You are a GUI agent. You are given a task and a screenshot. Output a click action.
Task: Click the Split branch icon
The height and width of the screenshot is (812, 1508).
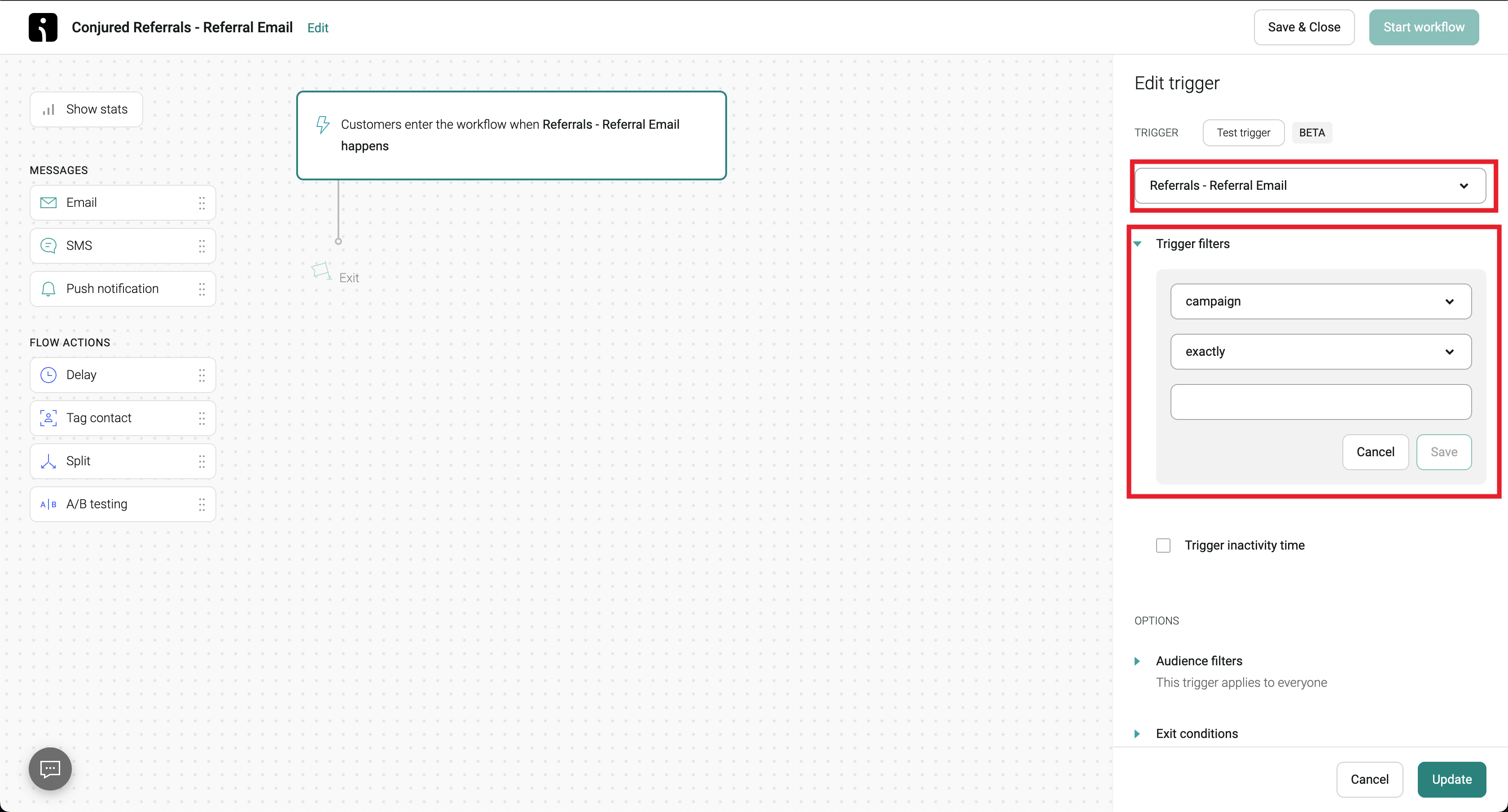click(x=48, y=461)
